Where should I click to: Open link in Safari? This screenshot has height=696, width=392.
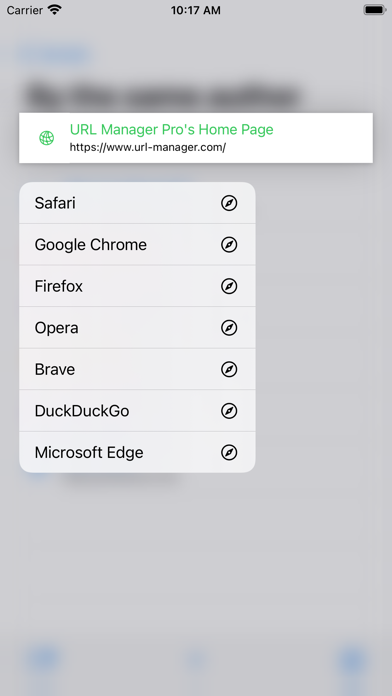point(137,203)
